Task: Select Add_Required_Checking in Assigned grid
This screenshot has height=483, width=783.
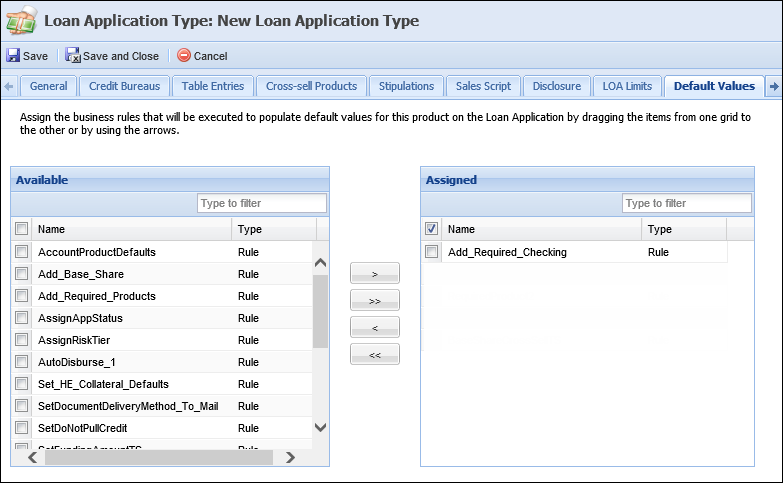Action: (x=507, y=252)
